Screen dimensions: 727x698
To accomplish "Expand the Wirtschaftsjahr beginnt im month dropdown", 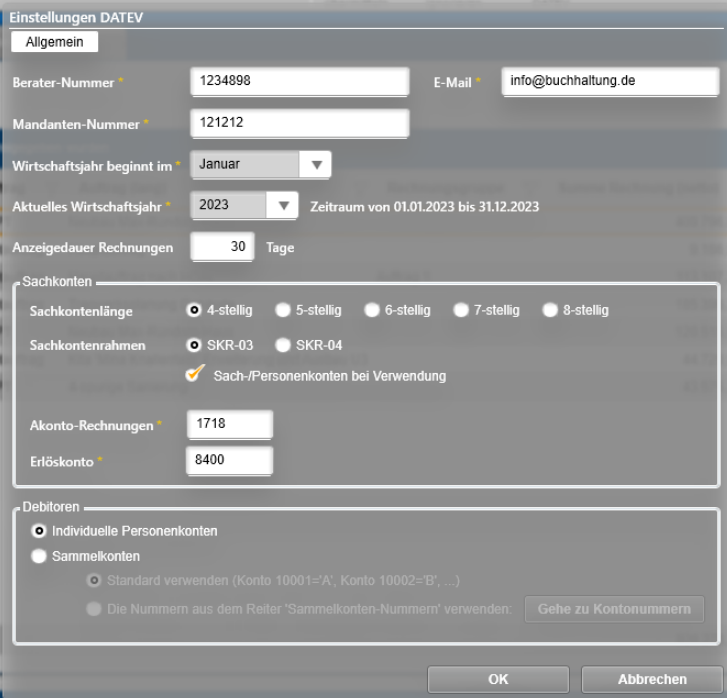I will point(317,164).
